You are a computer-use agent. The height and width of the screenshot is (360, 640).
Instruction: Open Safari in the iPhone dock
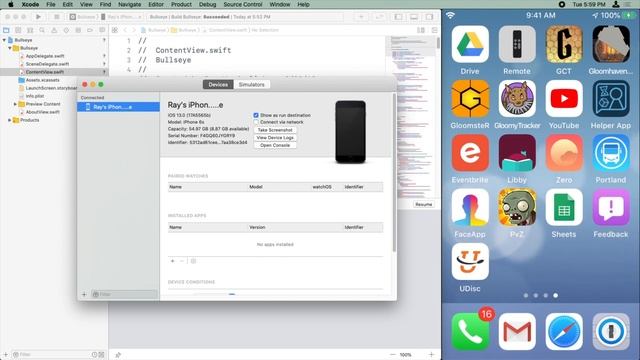(564, 331)
